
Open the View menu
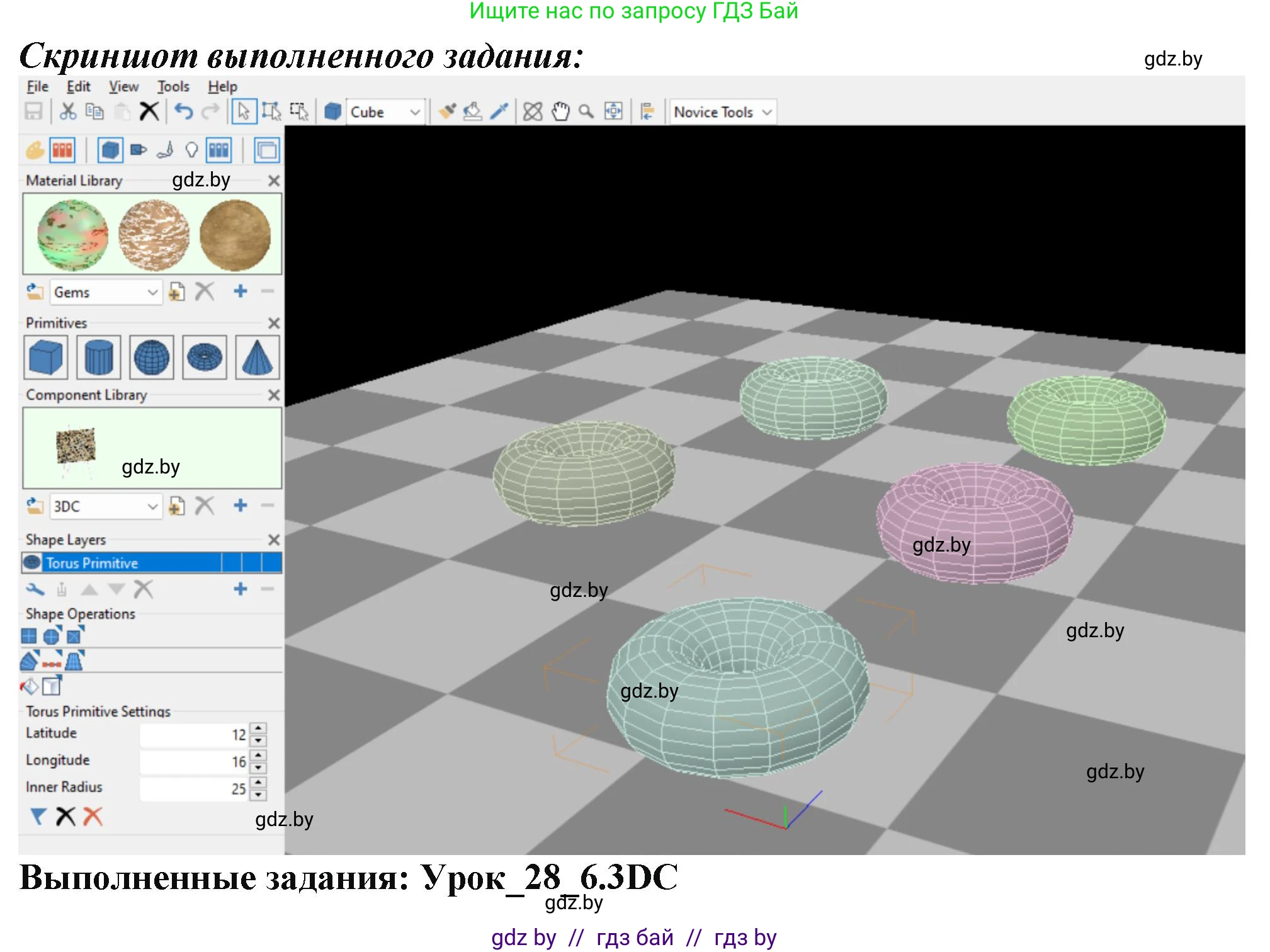tap(123, 87)
